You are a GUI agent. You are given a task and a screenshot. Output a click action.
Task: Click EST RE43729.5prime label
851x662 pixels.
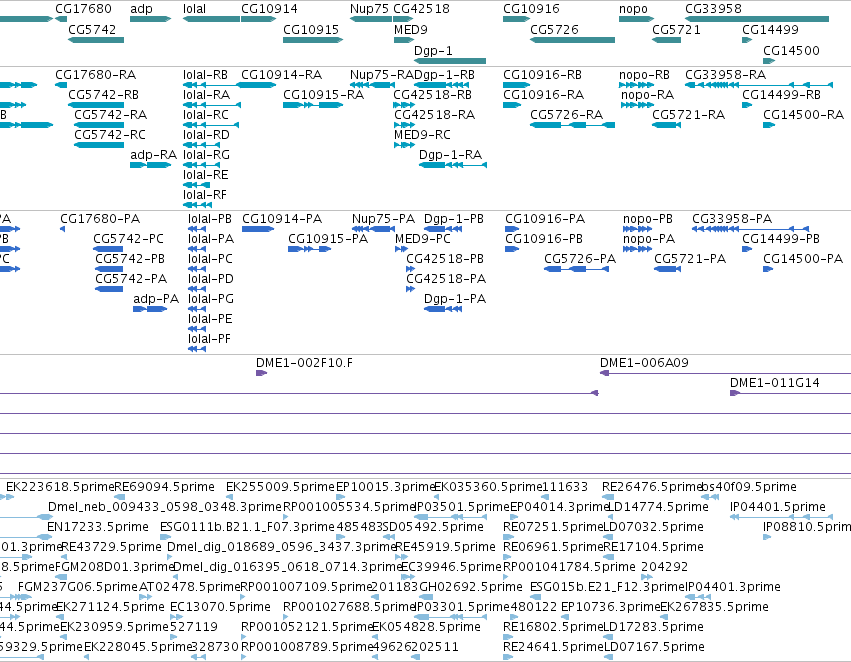pos(111,546)
